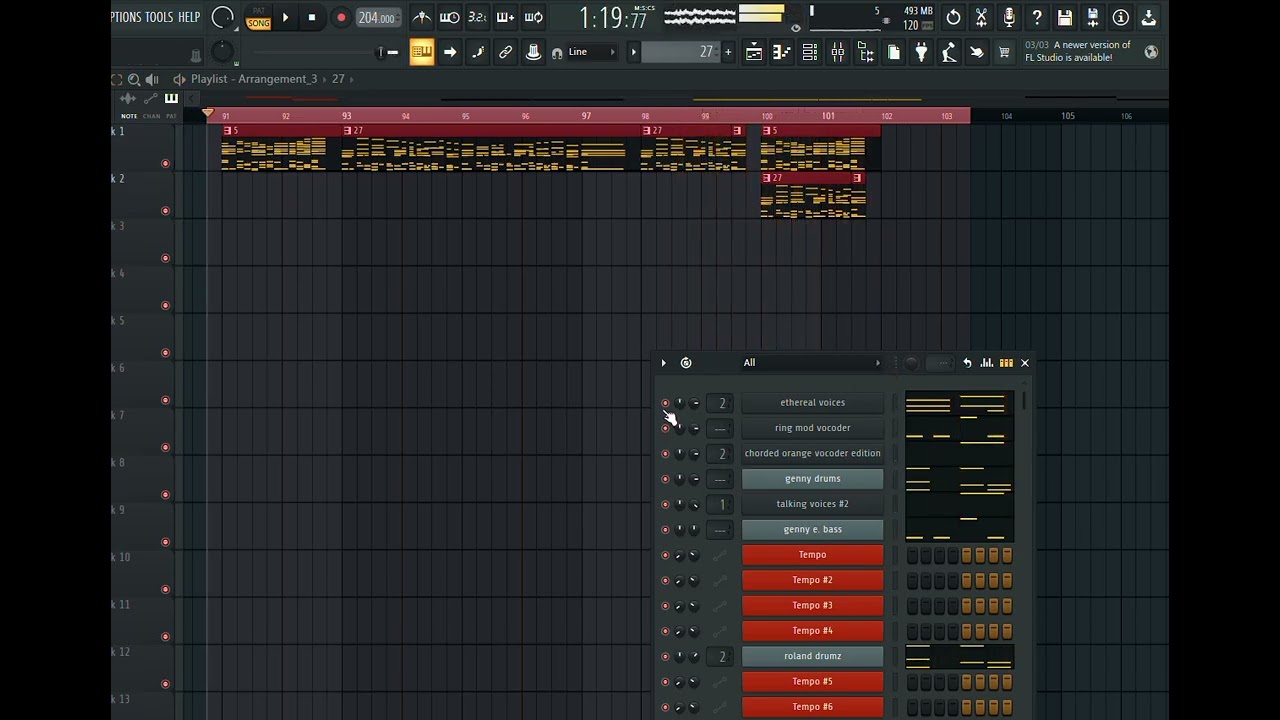Click the auto-scroll arrow icon
1280x720 pixels.
(450, 52)
